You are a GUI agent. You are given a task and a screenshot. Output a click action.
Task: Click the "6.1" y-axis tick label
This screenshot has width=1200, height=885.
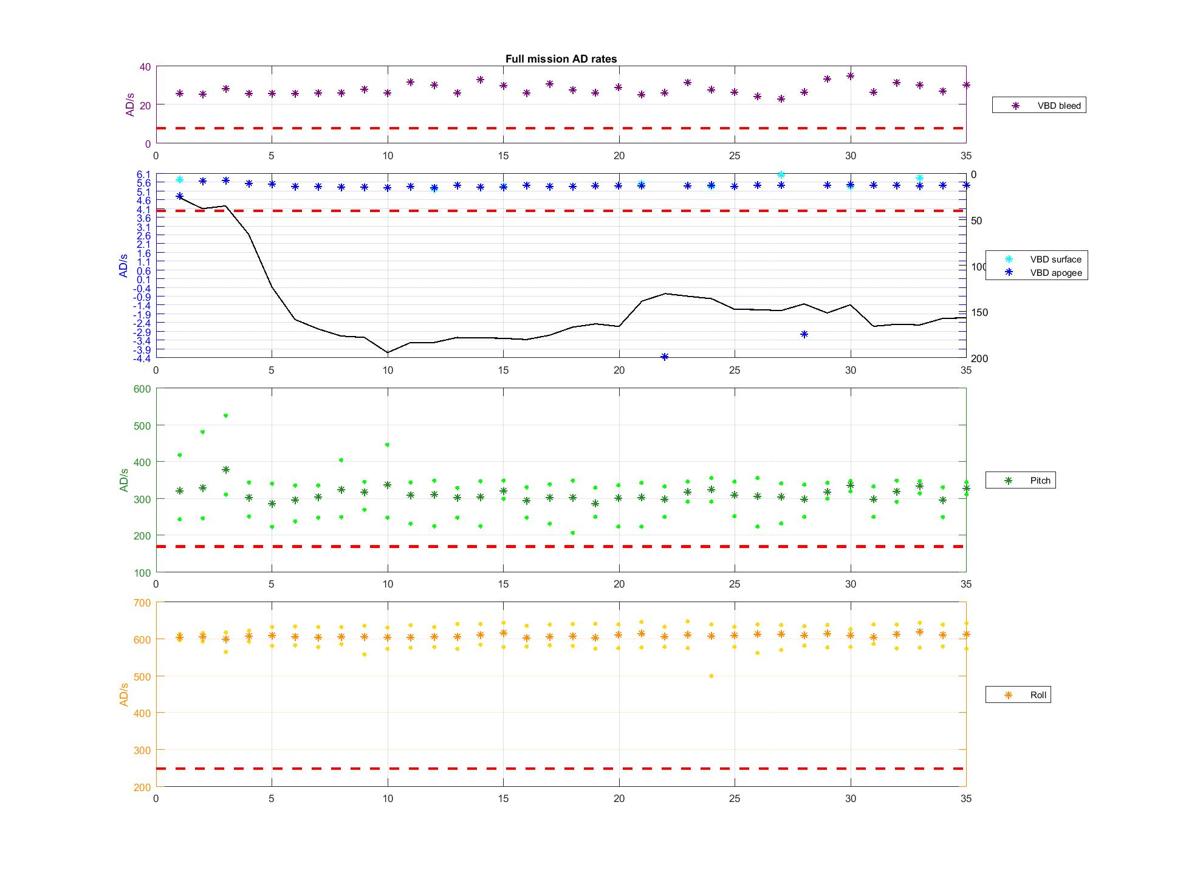point(145,175)
